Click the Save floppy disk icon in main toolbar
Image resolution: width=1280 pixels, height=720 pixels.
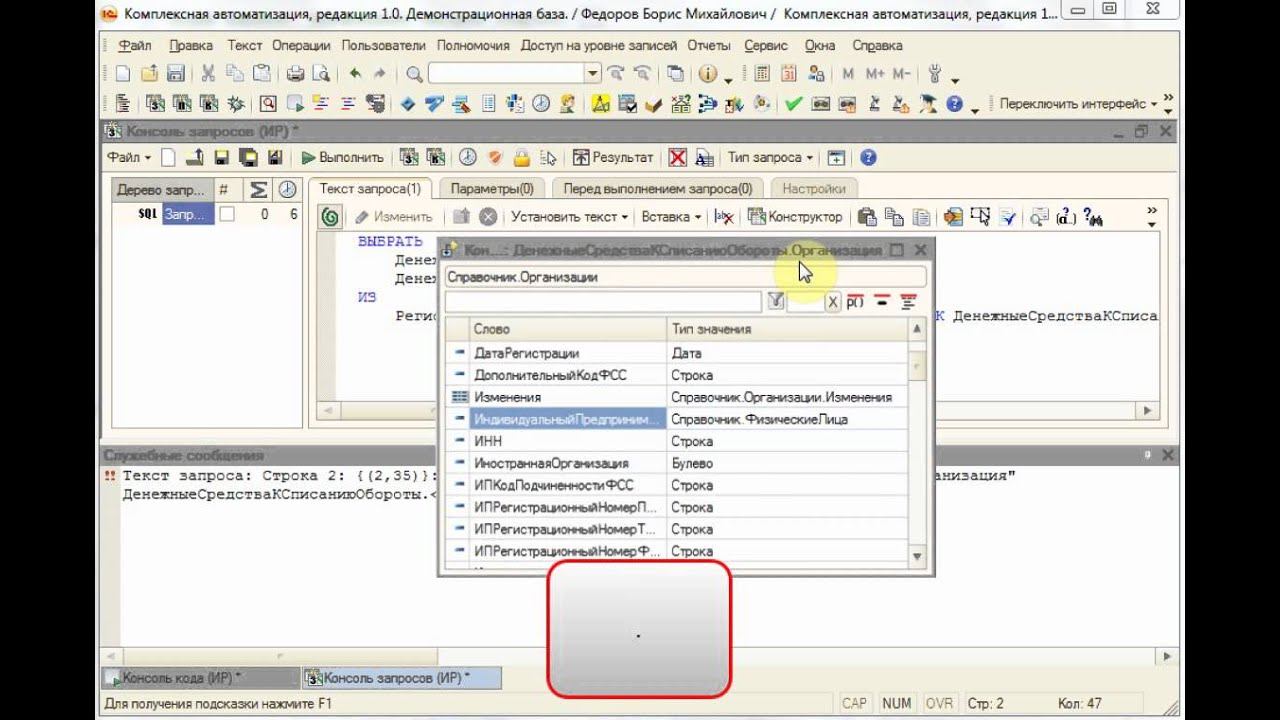(x=175, y=73)
